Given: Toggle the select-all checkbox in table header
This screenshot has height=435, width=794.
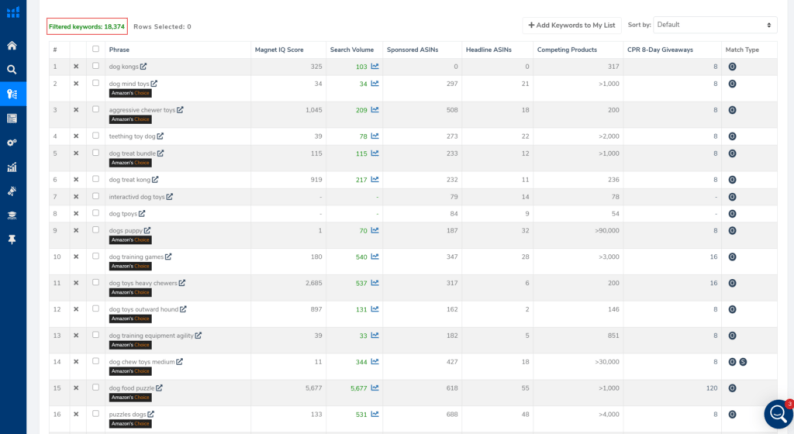Looking at the screenshot, I should pos(96,49).
